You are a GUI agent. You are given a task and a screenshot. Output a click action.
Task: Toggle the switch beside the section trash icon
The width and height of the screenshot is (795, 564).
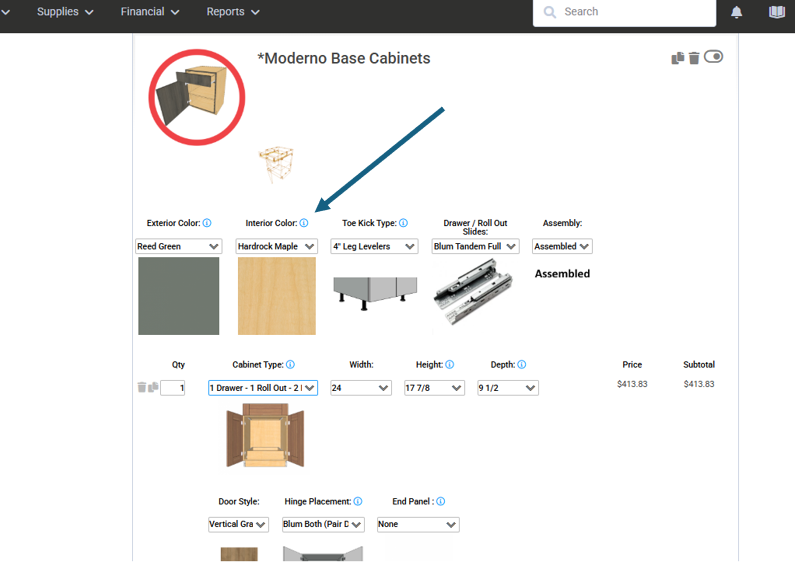coord(713,57)
